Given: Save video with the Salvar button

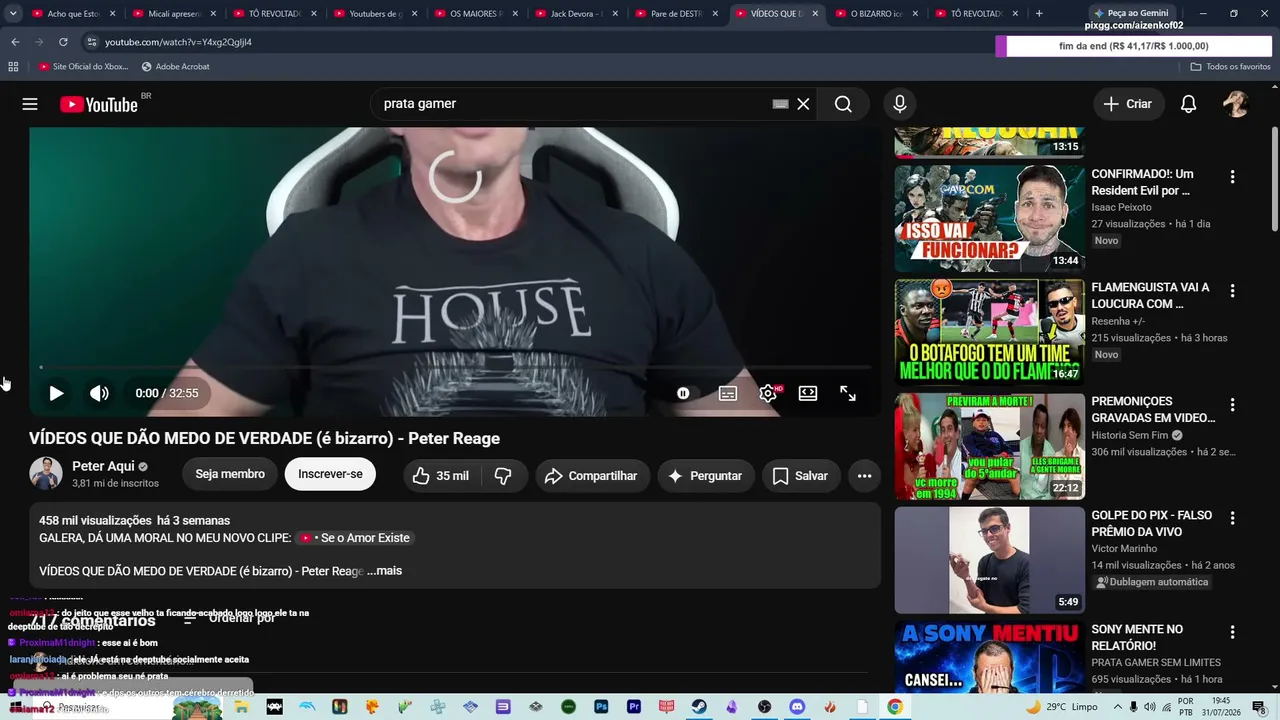Looking at the screenshot, I should click(800, 476).
